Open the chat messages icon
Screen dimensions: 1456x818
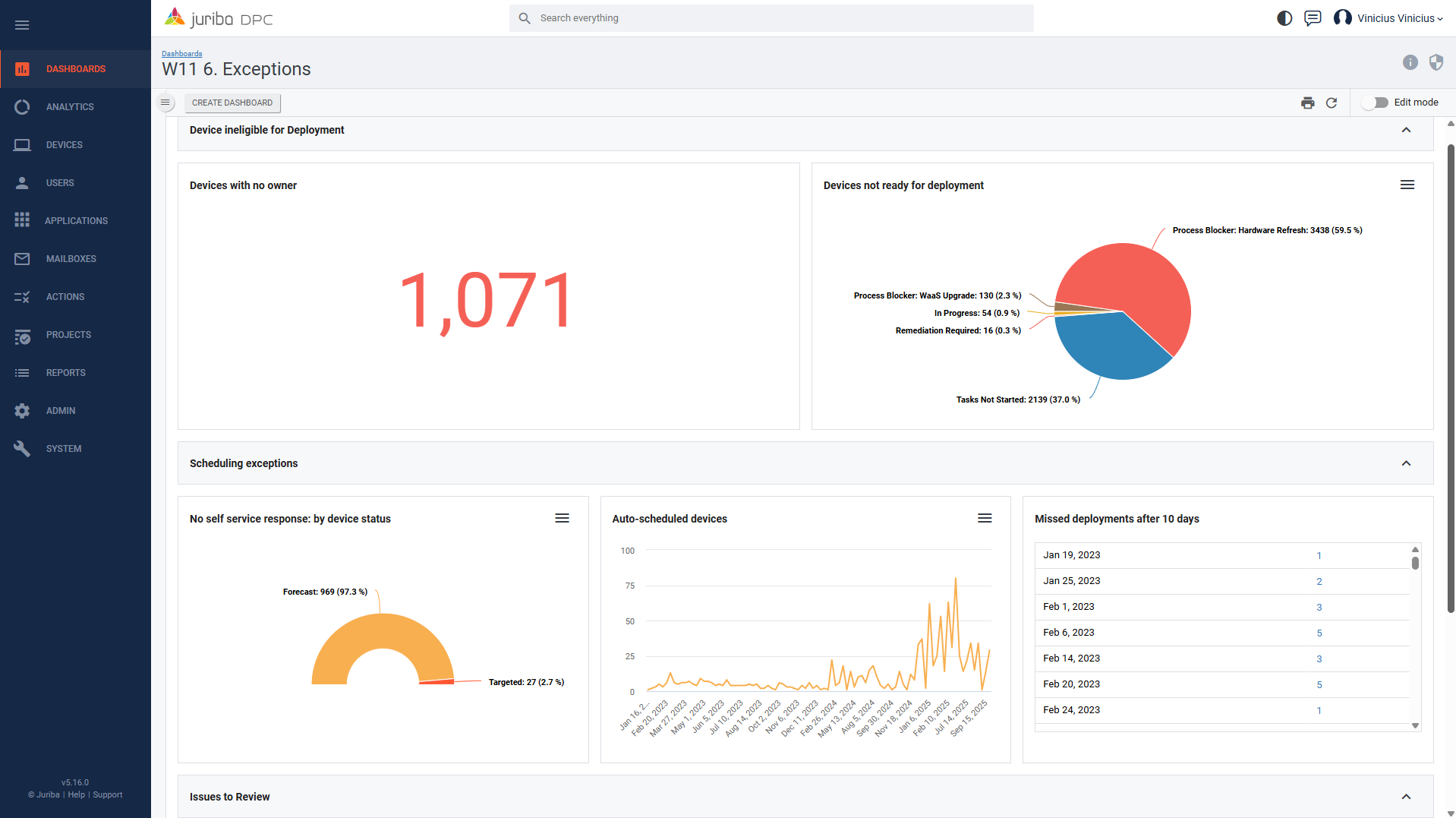(1313, 18)
